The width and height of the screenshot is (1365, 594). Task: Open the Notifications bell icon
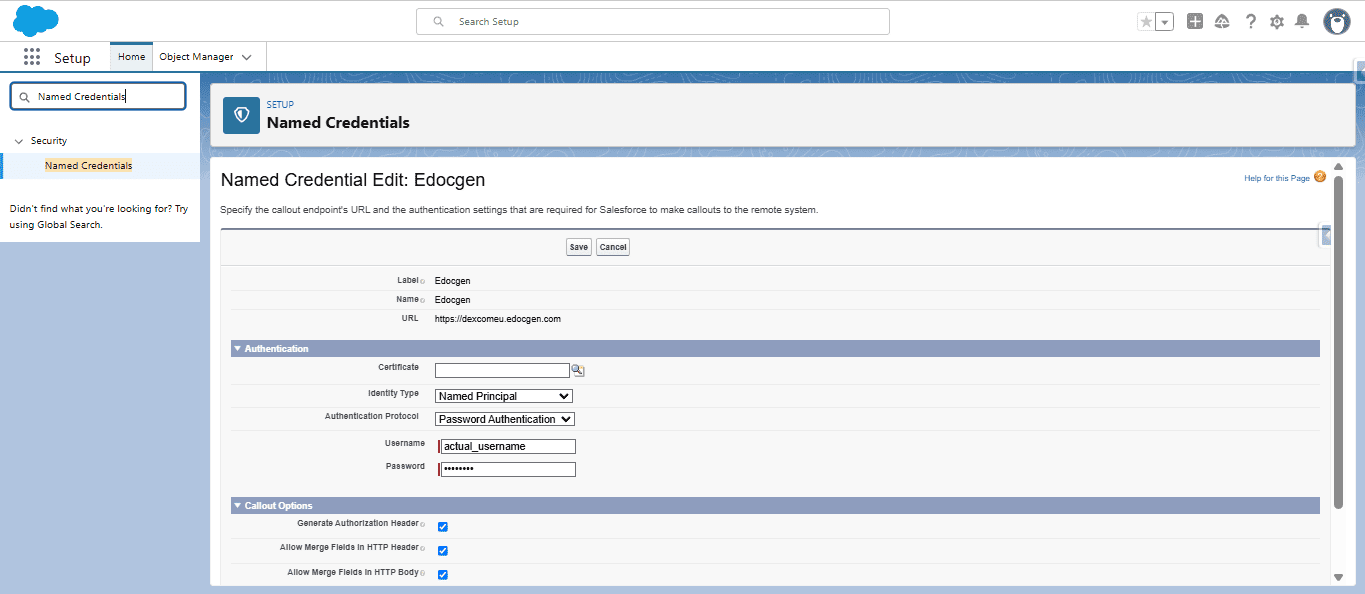click(1302, 21)
